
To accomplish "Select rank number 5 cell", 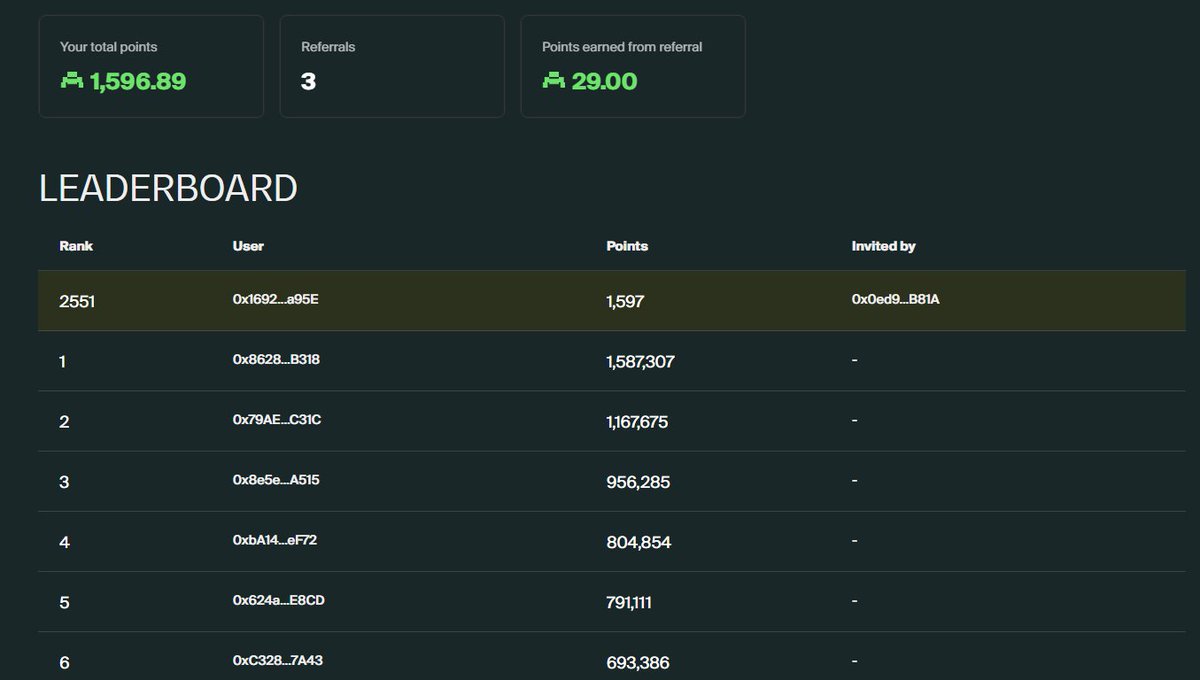I will click(x=64, y=602).
